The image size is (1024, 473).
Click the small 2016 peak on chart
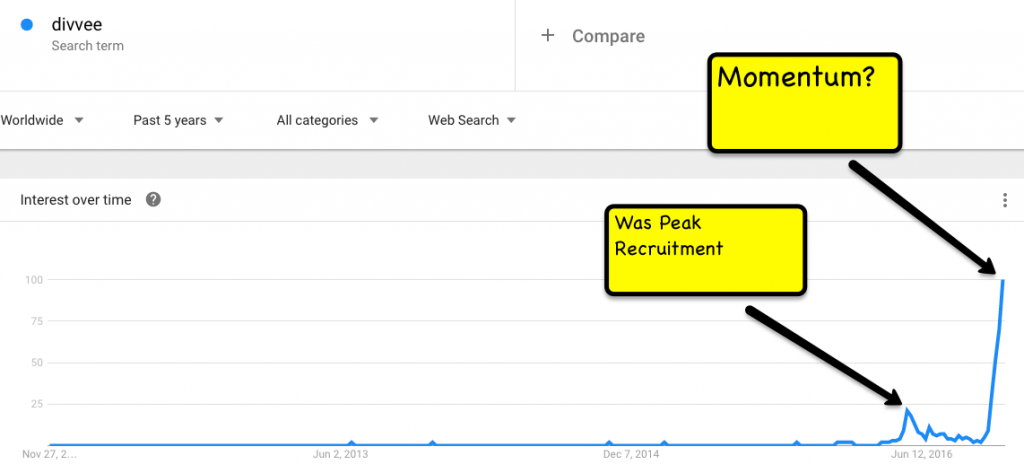(907, 410)
